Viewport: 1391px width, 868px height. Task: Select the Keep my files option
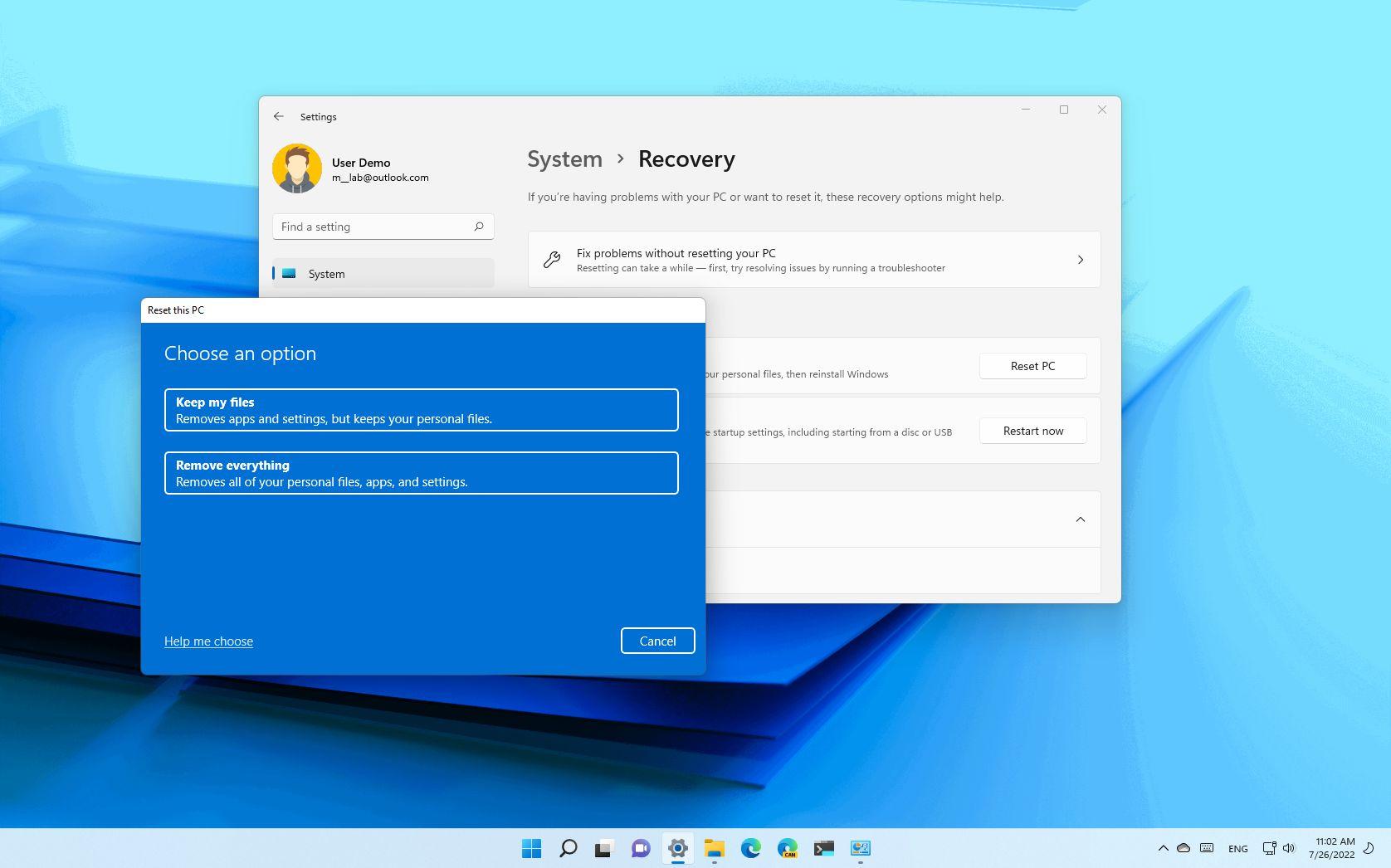point(421,409)
